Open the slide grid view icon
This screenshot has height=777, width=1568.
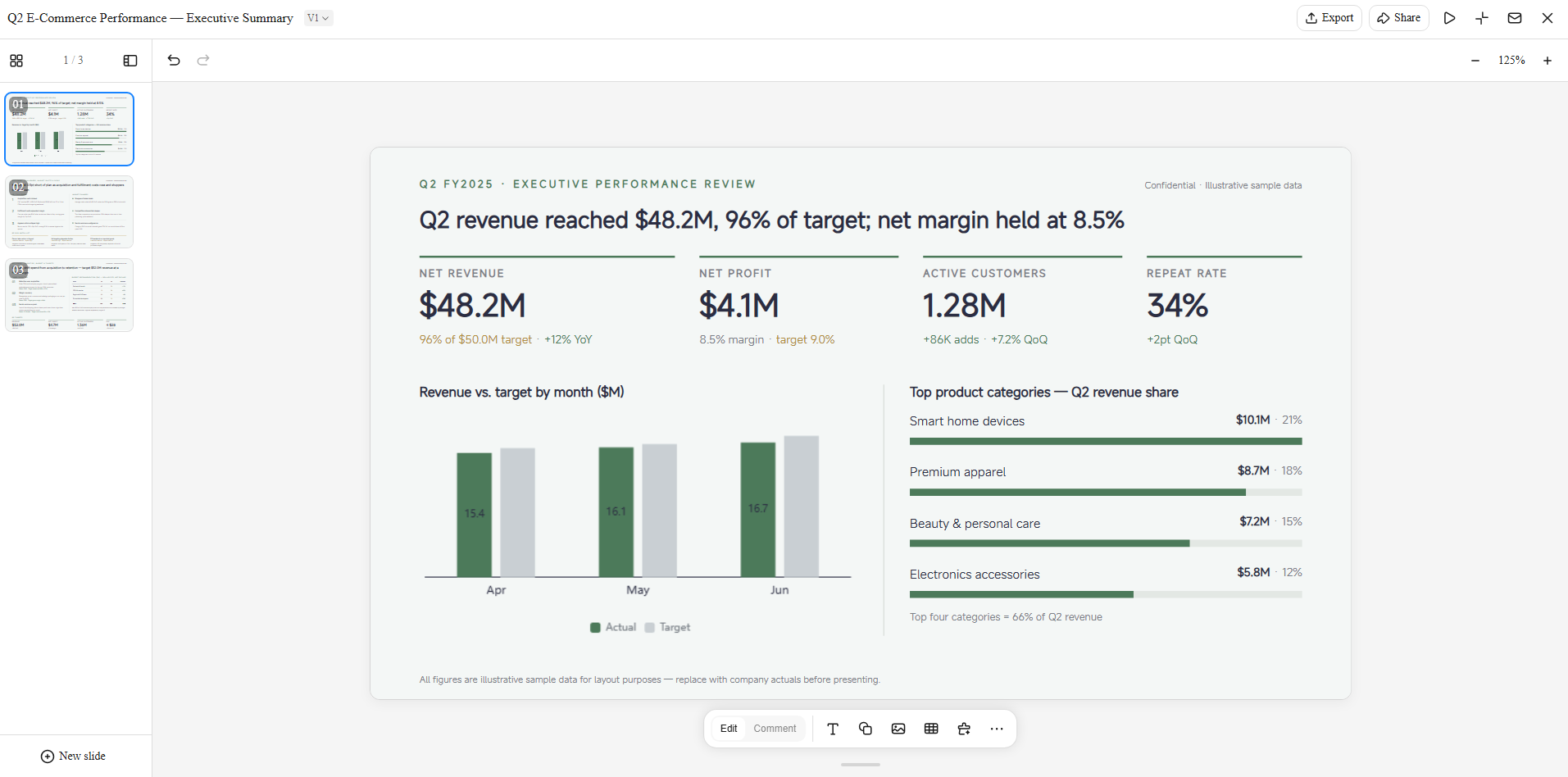click(x=16, y=61)
